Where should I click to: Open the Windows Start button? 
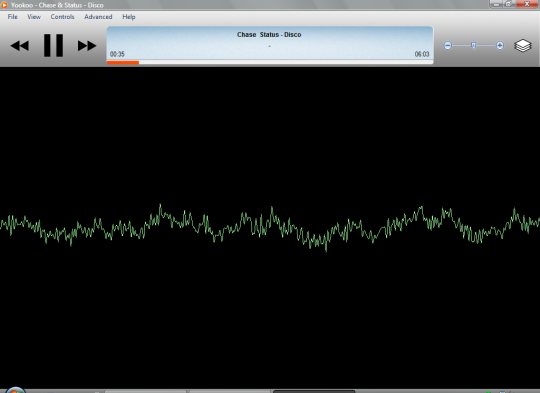(15, 390)
